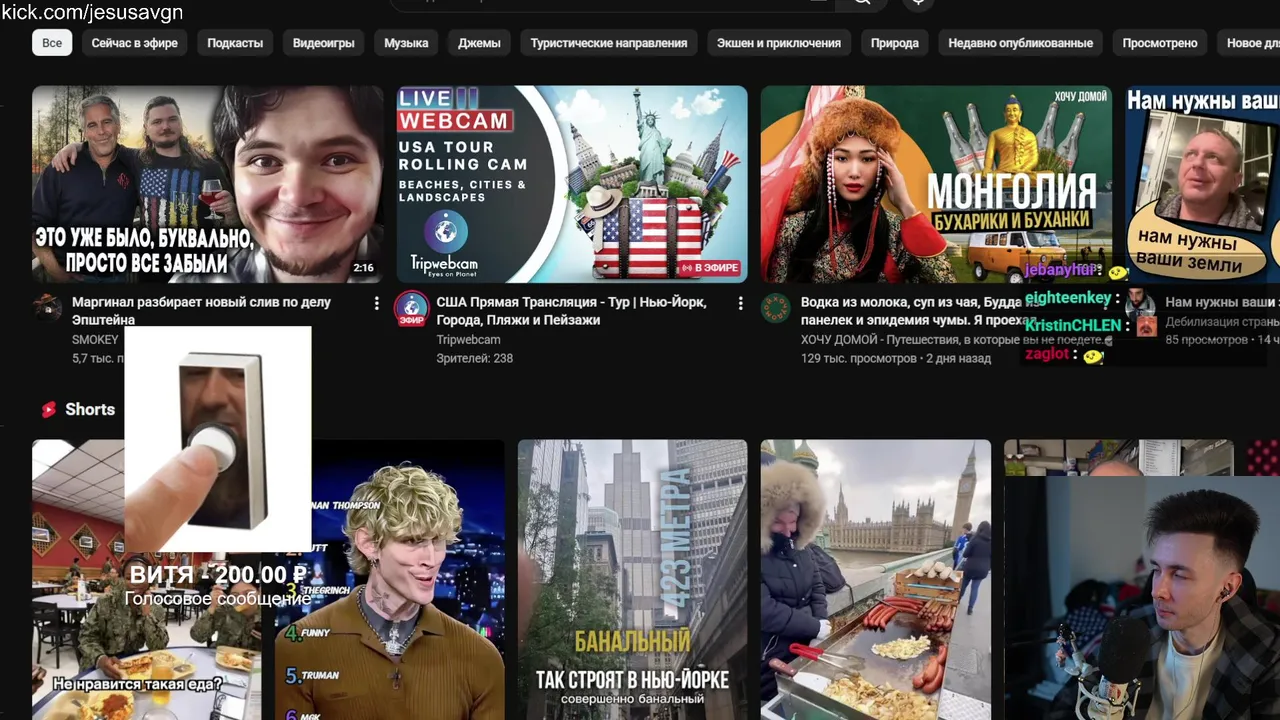Viewport: 1280px width, 720px height.
Task: Select the "Подкасты" filter chip
Action: [235, 43]
